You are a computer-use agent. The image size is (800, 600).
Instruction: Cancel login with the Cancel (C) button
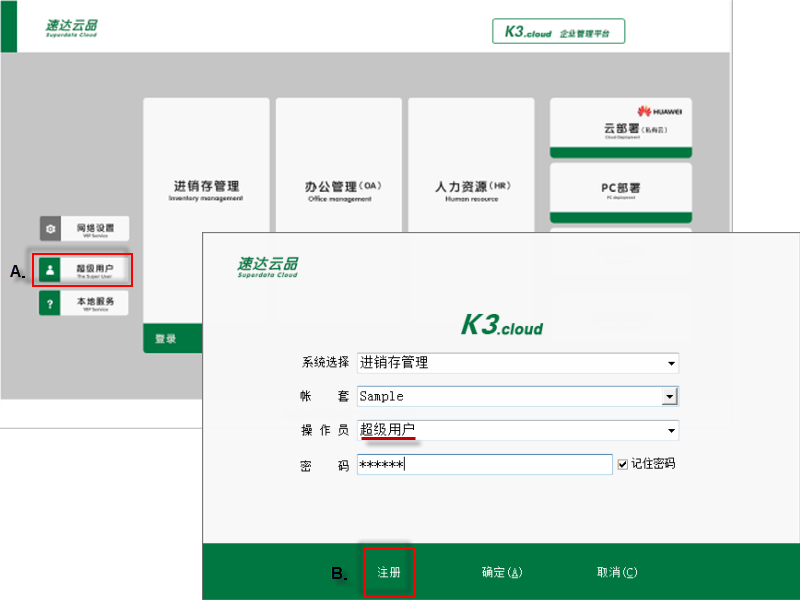click(x=617, y=572)
